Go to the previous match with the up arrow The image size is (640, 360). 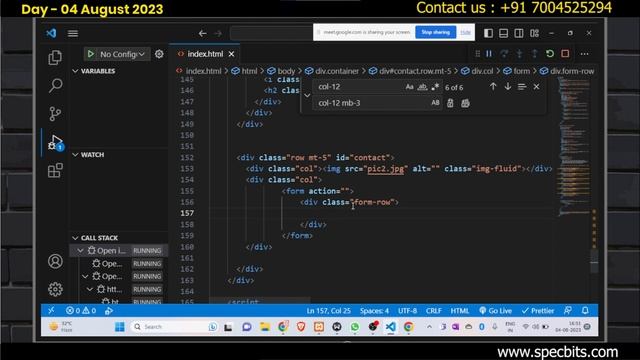(493, 87)
